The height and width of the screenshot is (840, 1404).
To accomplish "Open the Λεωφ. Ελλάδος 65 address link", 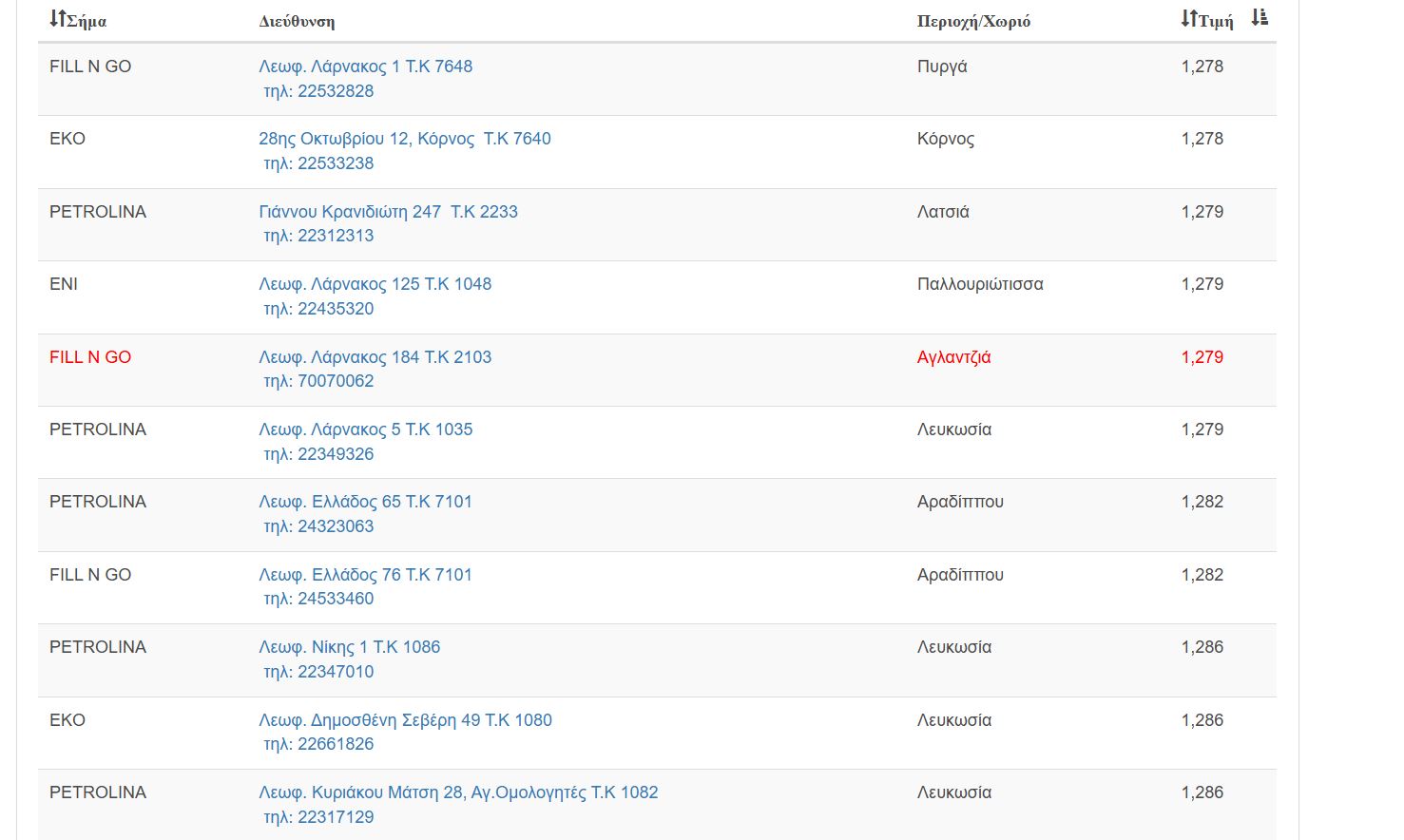I will point(365,502).
